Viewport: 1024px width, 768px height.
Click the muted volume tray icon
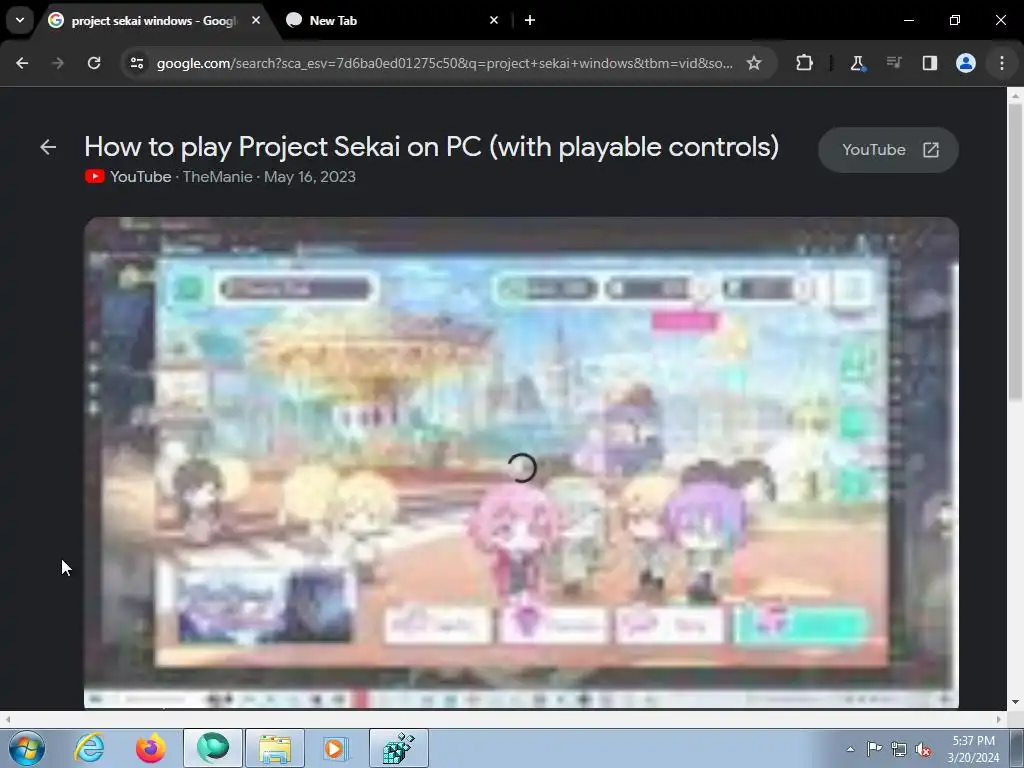click(x=923, y=749)
